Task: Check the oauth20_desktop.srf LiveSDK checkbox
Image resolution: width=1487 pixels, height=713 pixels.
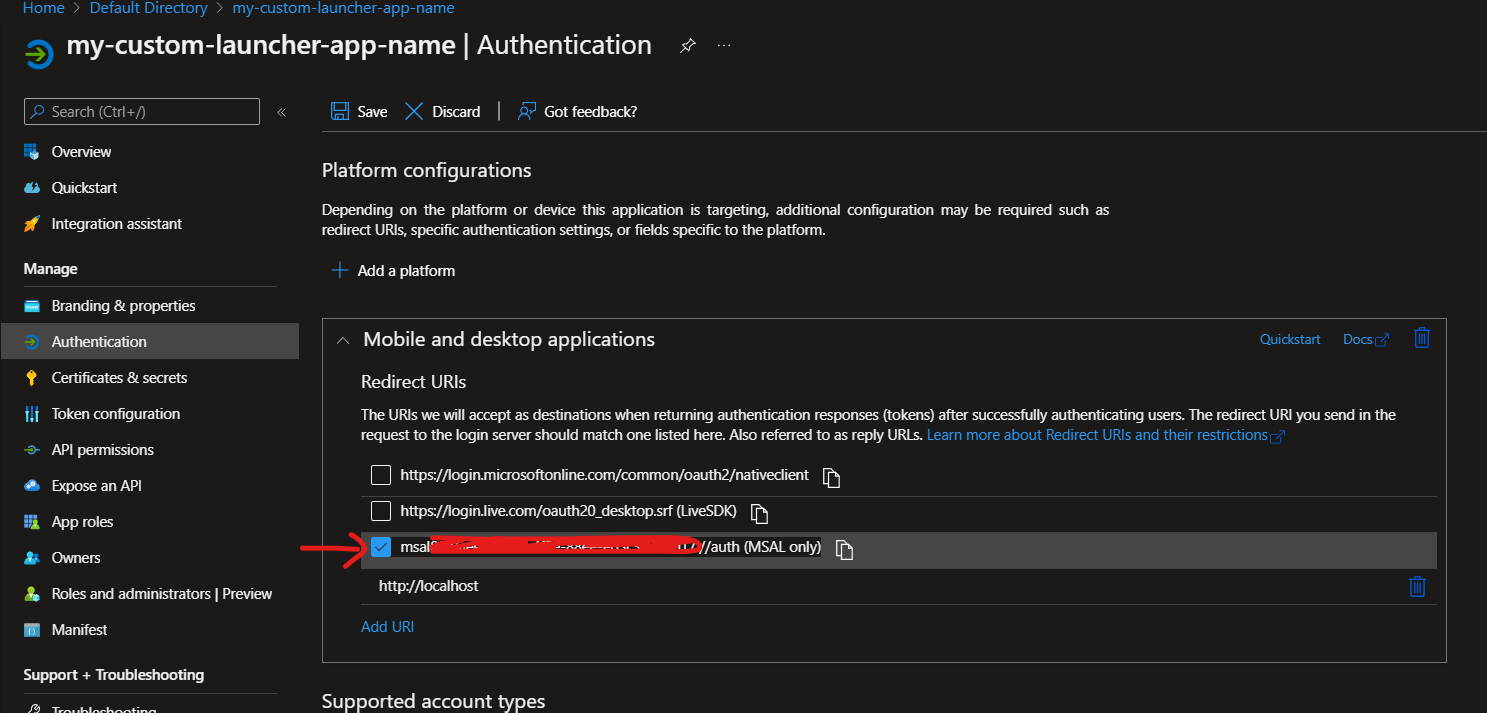Action: click(x=381, y=511)
